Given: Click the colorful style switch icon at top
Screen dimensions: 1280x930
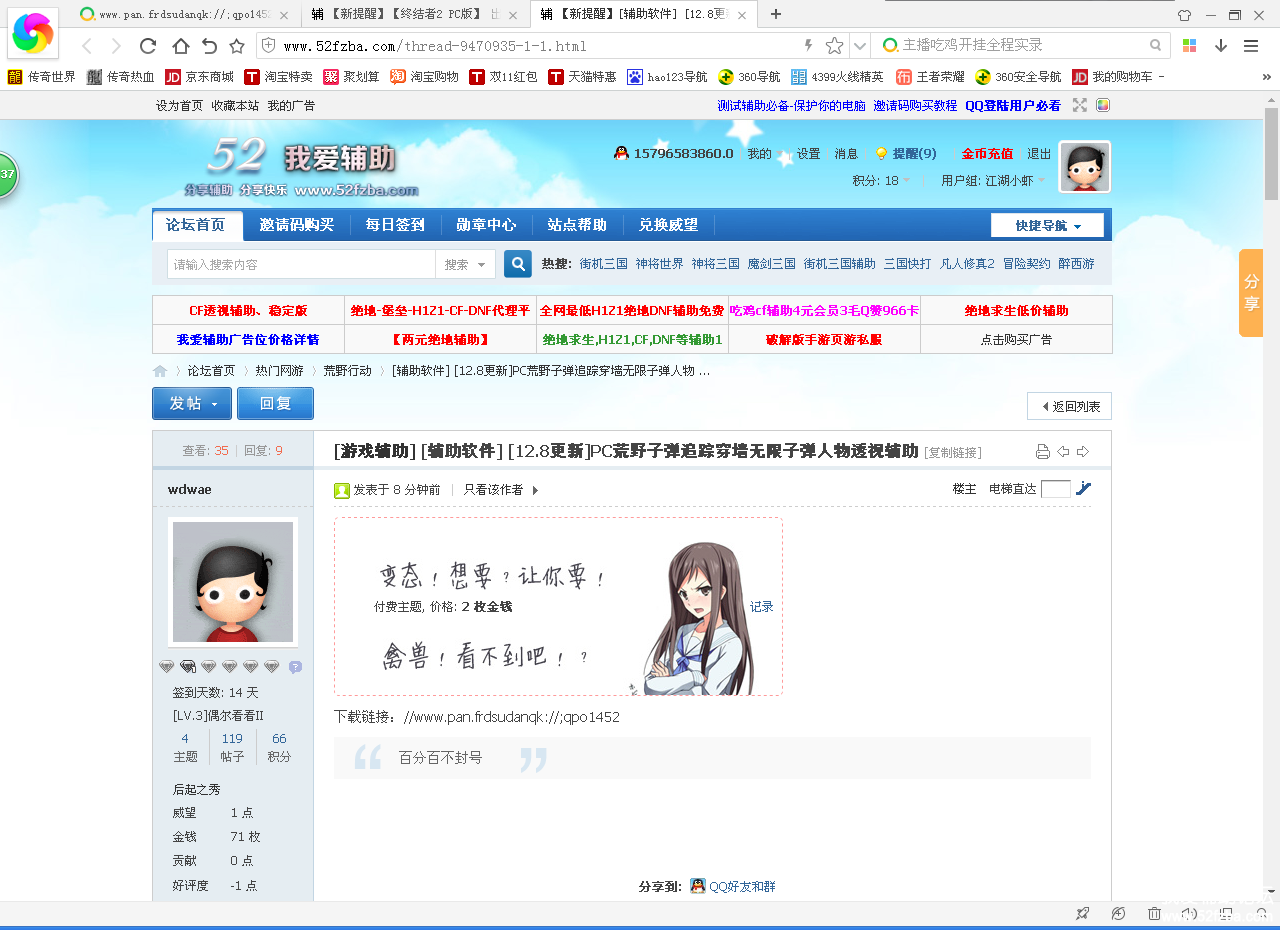Looking at the screenshot, I should point(1103,105).
